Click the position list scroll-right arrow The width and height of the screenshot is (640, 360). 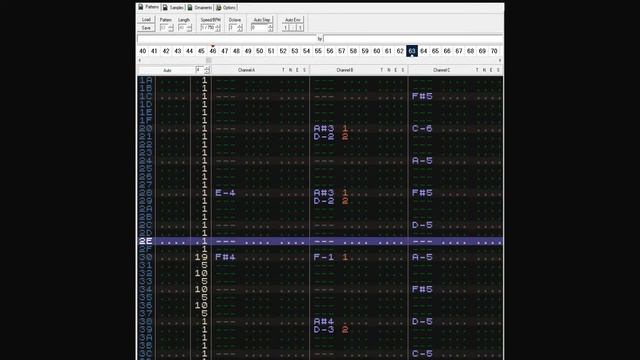(500, 60)
